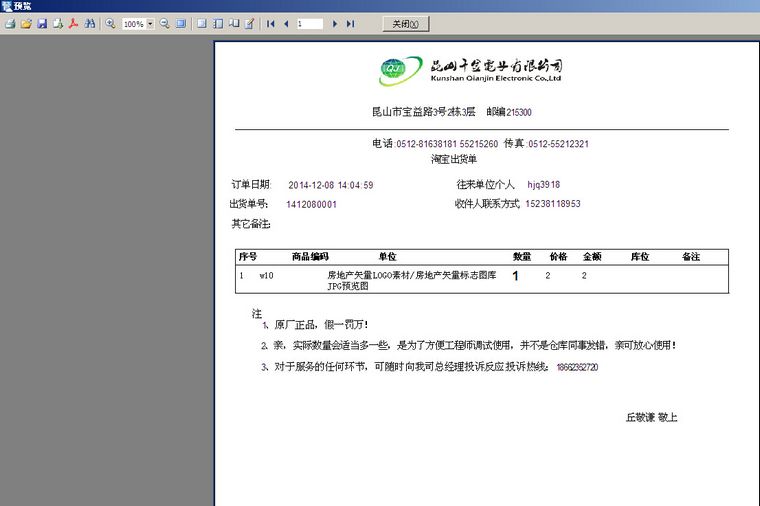Click the order number 1412080001
Viewport: 760px width, 506px height.
click(311, 205)
